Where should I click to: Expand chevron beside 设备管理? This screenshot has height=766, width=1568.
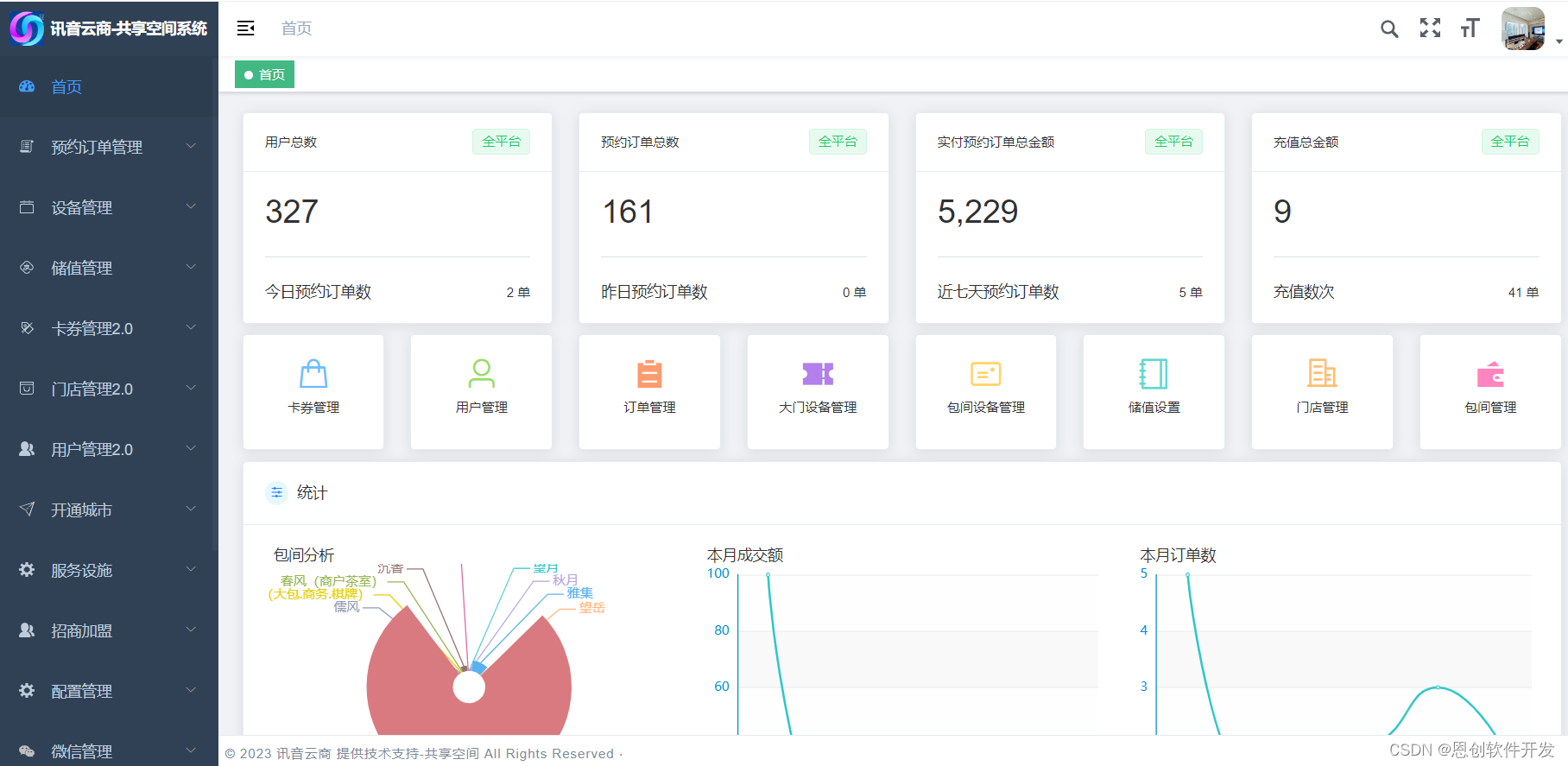tap(191, 206)
